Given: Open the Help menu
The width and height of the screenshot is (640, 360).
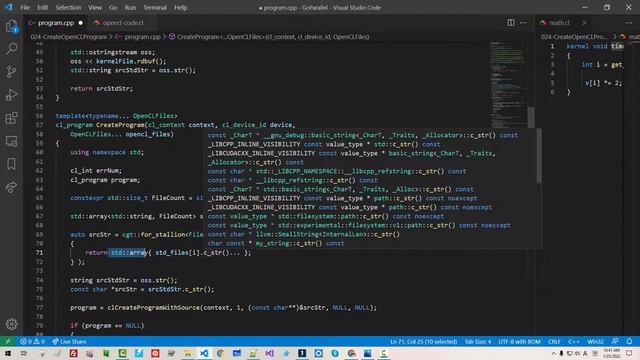Looking at the screenshot, I should click(x=180, y=7).
